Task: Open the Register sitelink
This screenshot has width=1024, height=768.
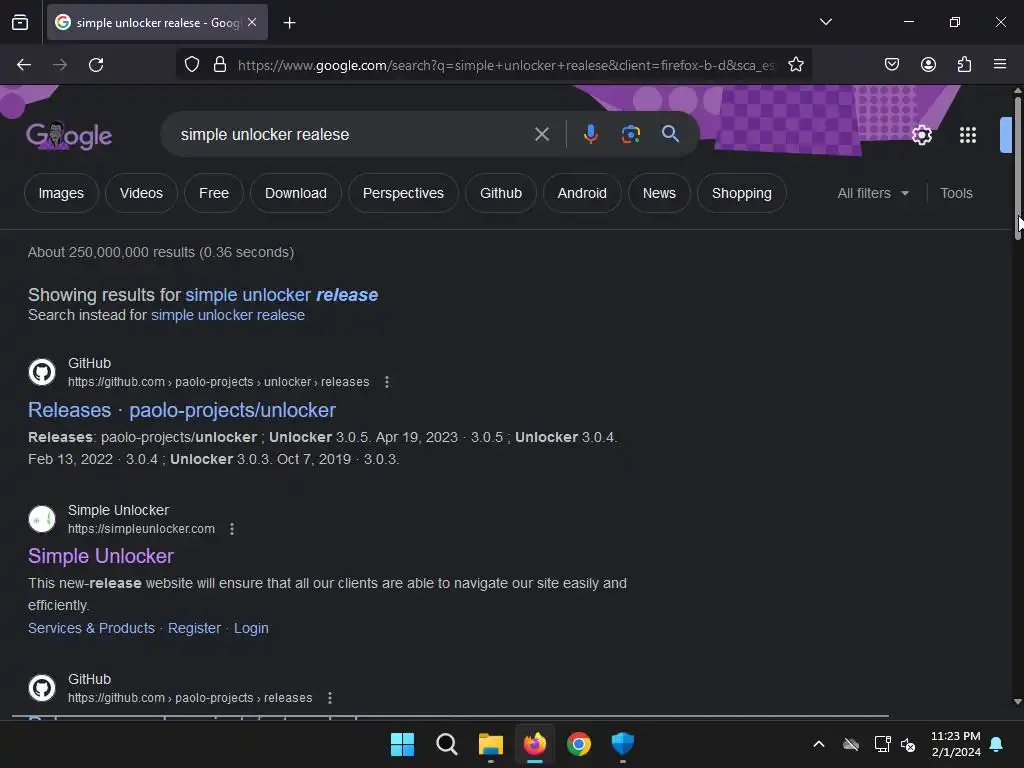Action: 194,628
